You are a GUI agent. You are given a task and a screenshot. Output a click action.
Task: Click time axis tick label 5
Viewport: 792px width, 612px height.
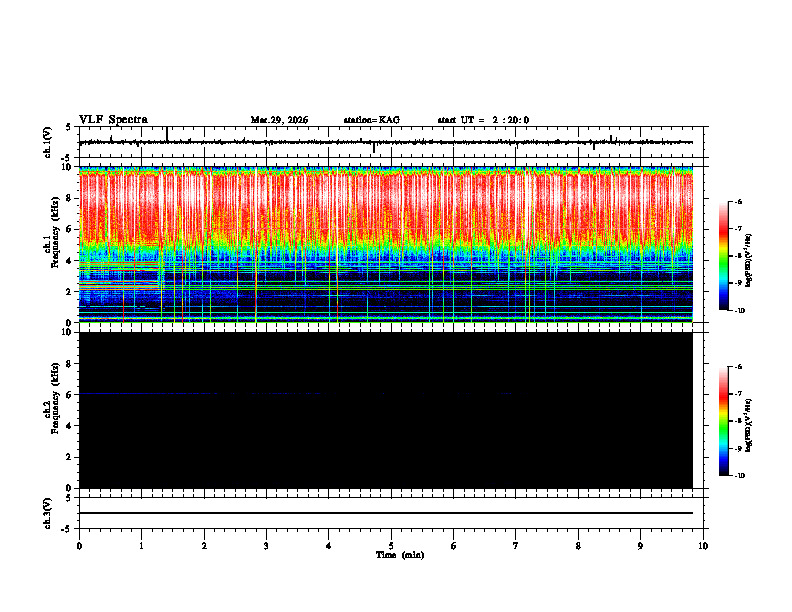[391, 546]
